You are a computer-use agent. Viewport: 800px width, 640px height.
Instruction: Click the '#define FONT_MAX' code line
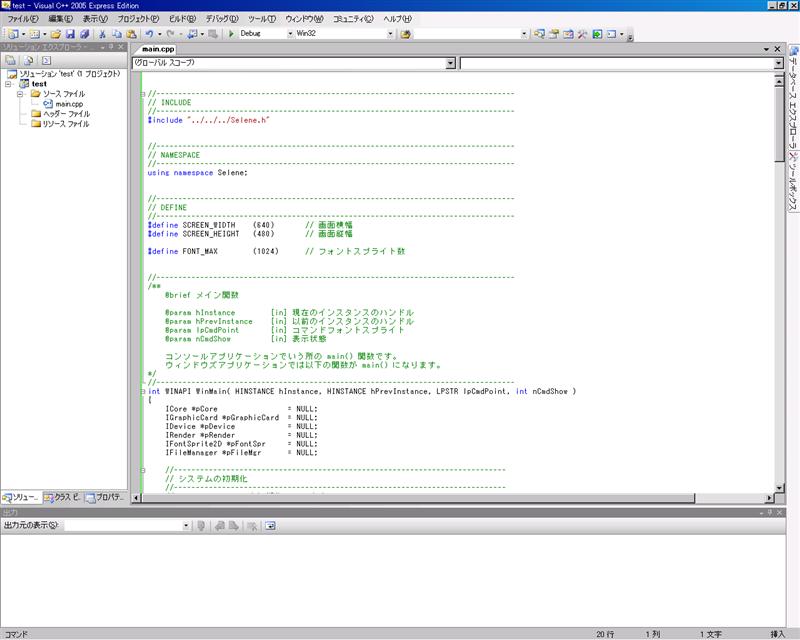coord(276,252)
